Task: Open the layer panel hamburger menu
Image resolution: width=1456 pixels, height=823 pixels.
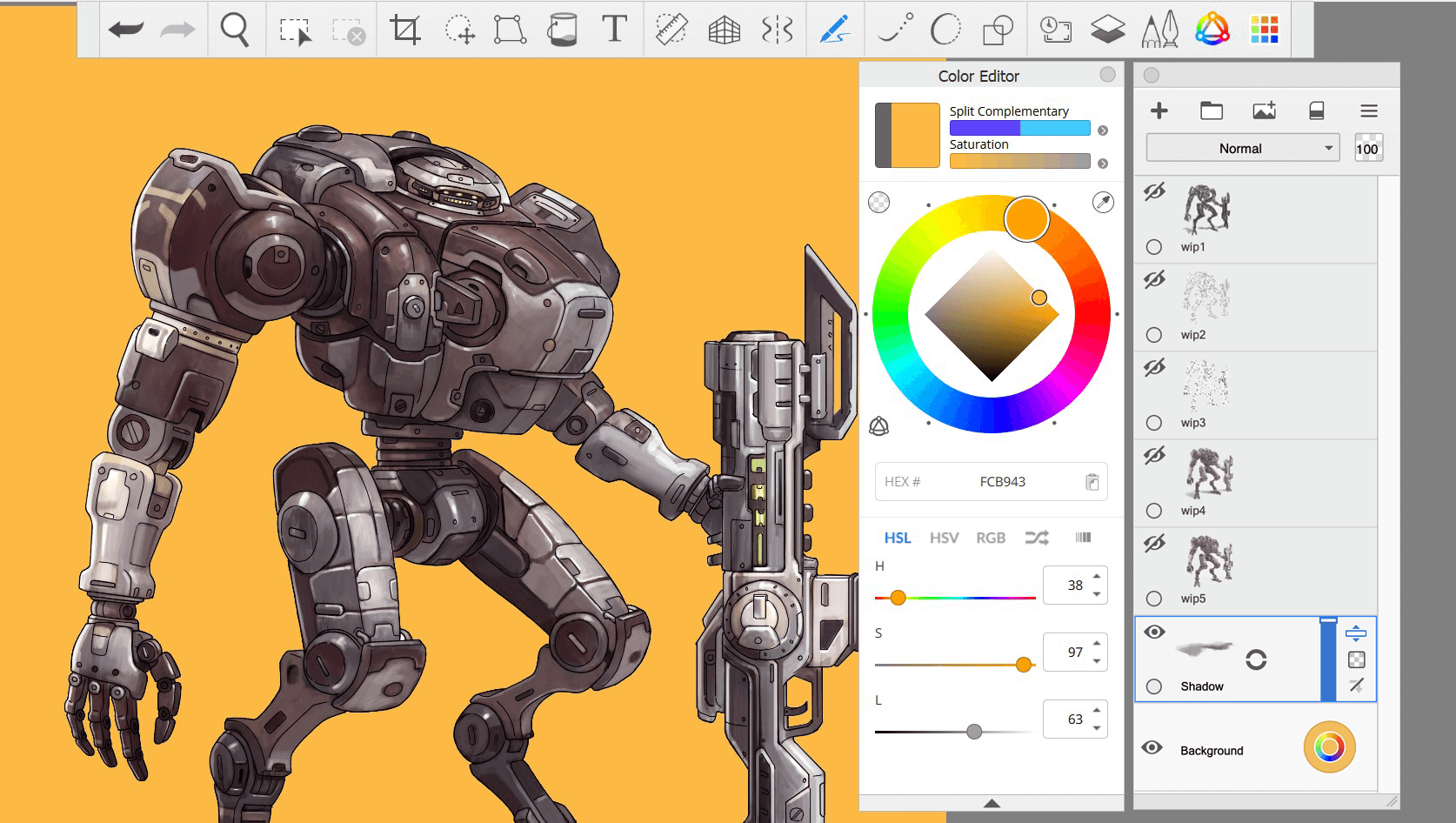Action: tap(1368, 111)
